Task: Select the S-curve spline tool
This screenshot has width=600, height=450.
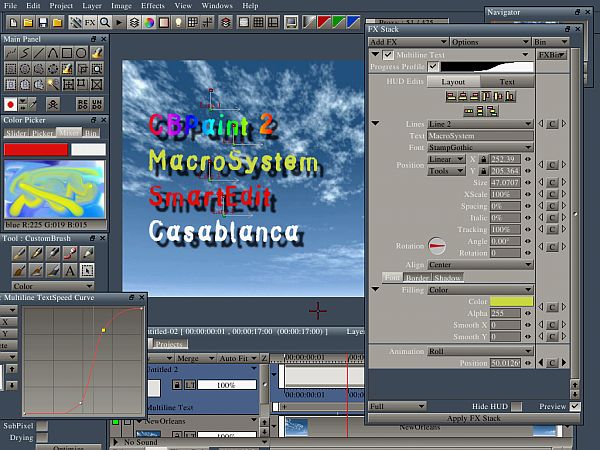Action: coord(25,53)
